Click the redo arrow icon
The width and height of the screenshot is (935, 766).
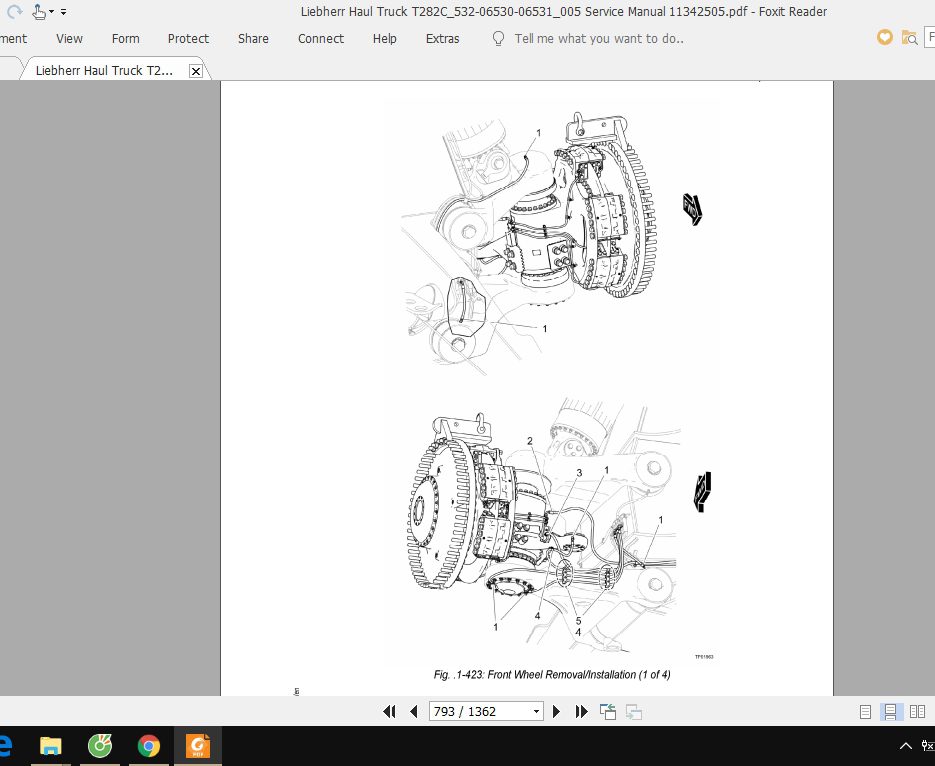[14, 12]
